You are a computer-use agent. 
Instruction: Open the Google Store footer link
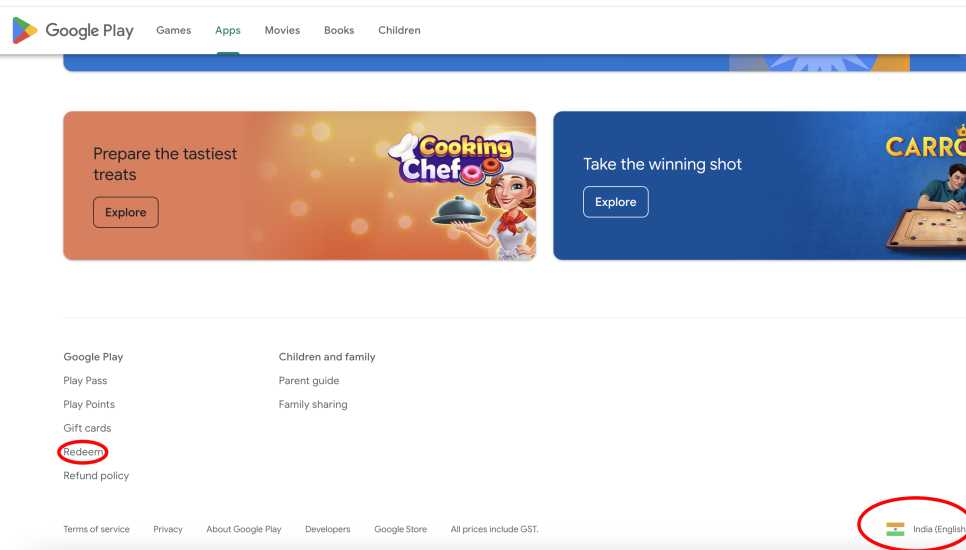pyautogui.click(x=400, y=529)
